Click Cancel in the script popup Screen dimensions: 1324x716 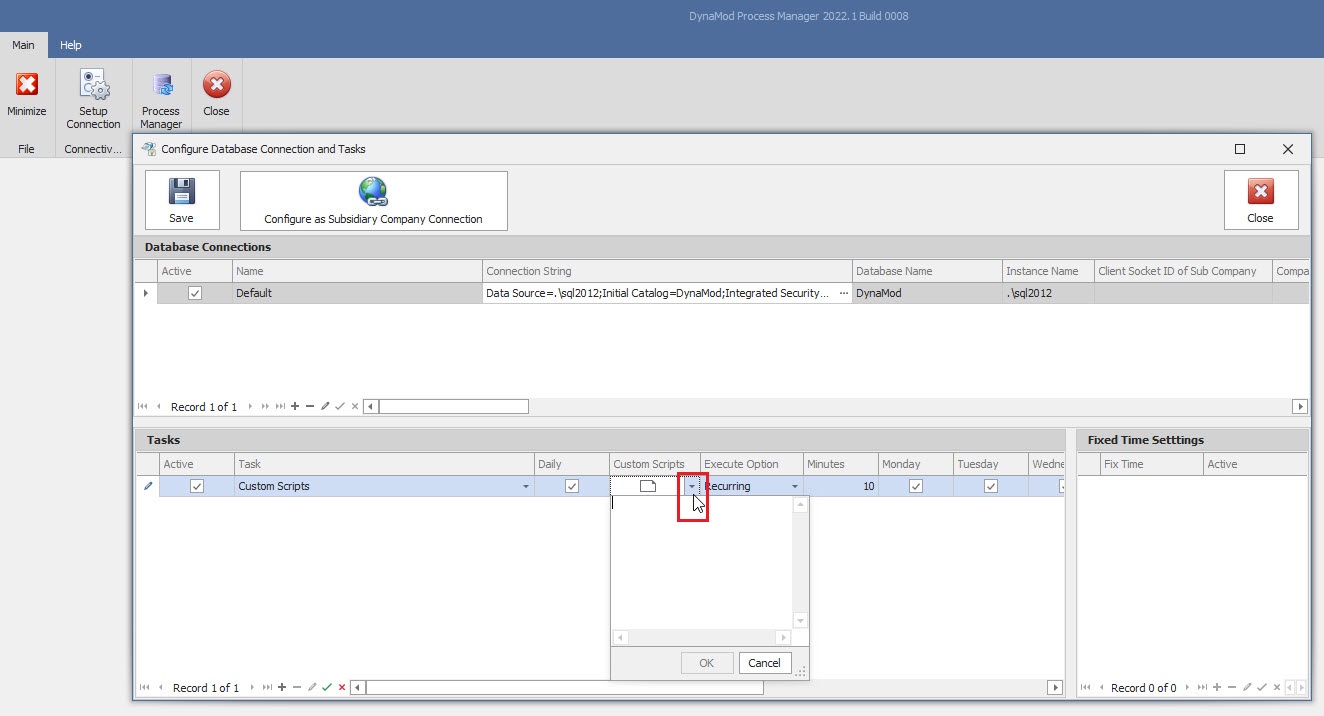764,663
